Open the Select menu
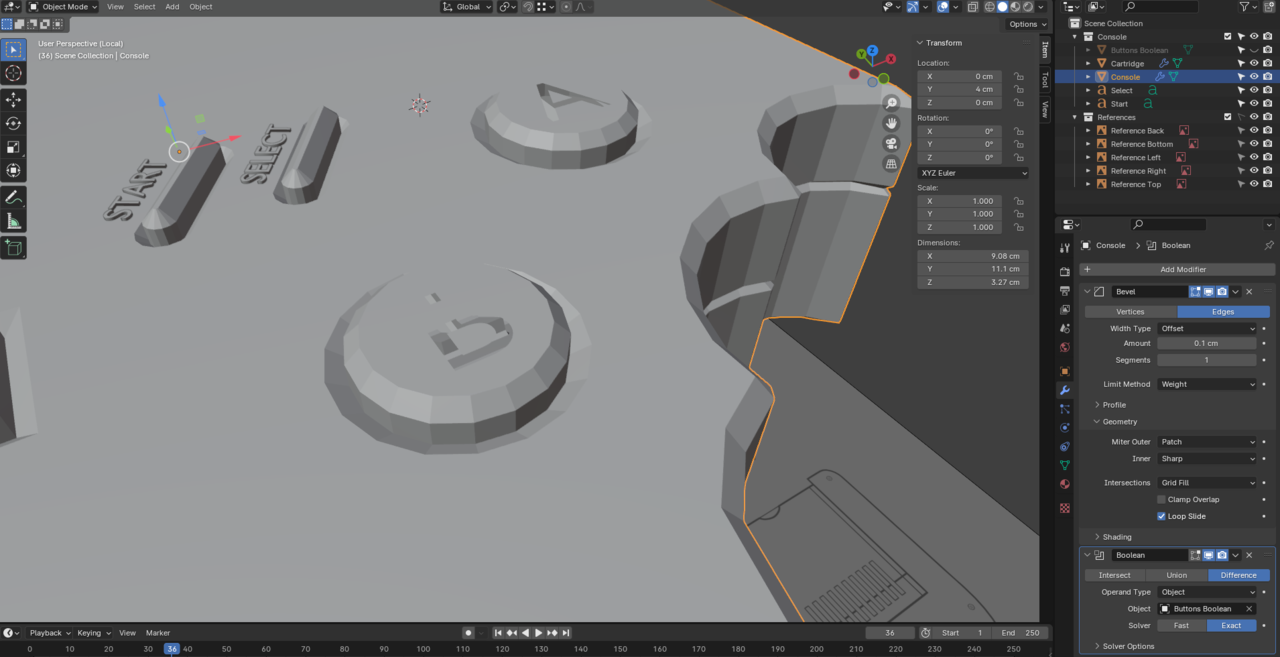The height and width of the screenshot is (657, 1280). 145,7
